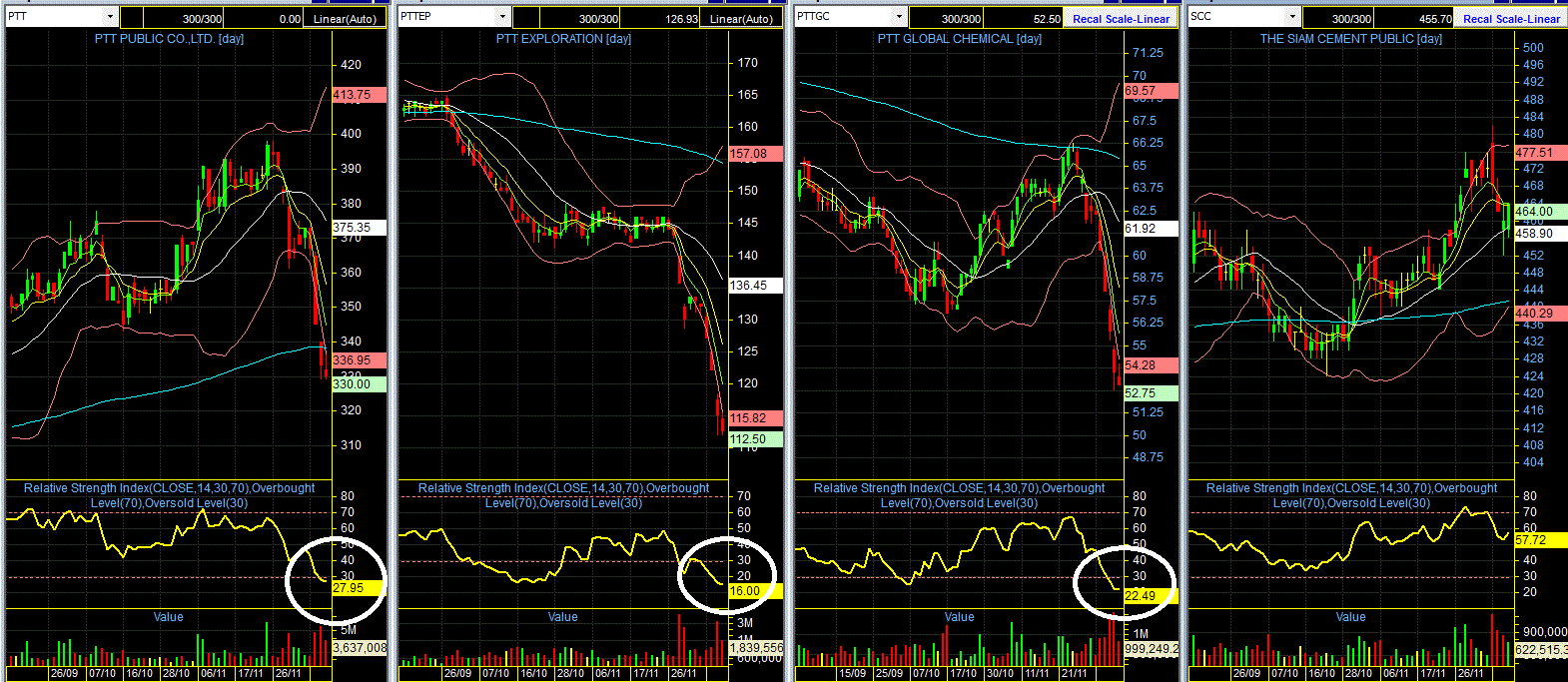Click Recal Scale-Linear in PTTGC panel
The width and height of the screenshot is (1568, 682).
1121,19
